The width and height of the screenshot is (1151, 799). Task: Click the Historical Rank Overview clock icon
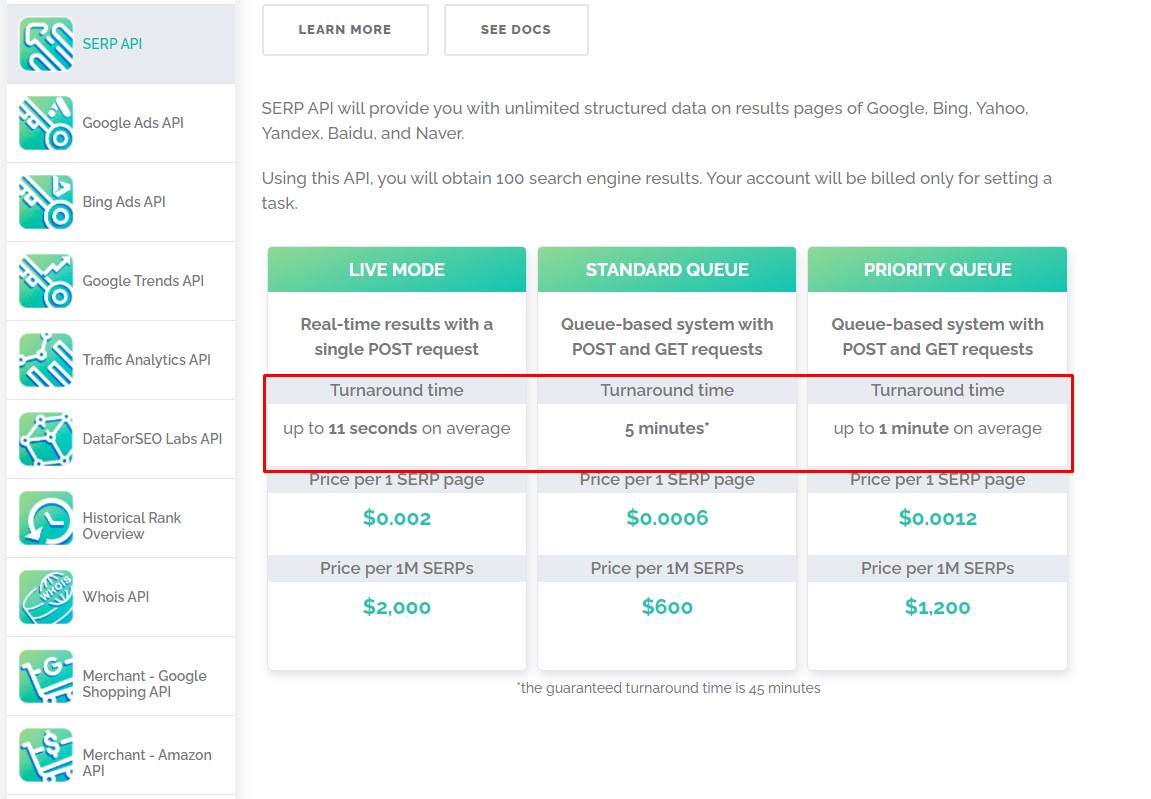point(46,518)
